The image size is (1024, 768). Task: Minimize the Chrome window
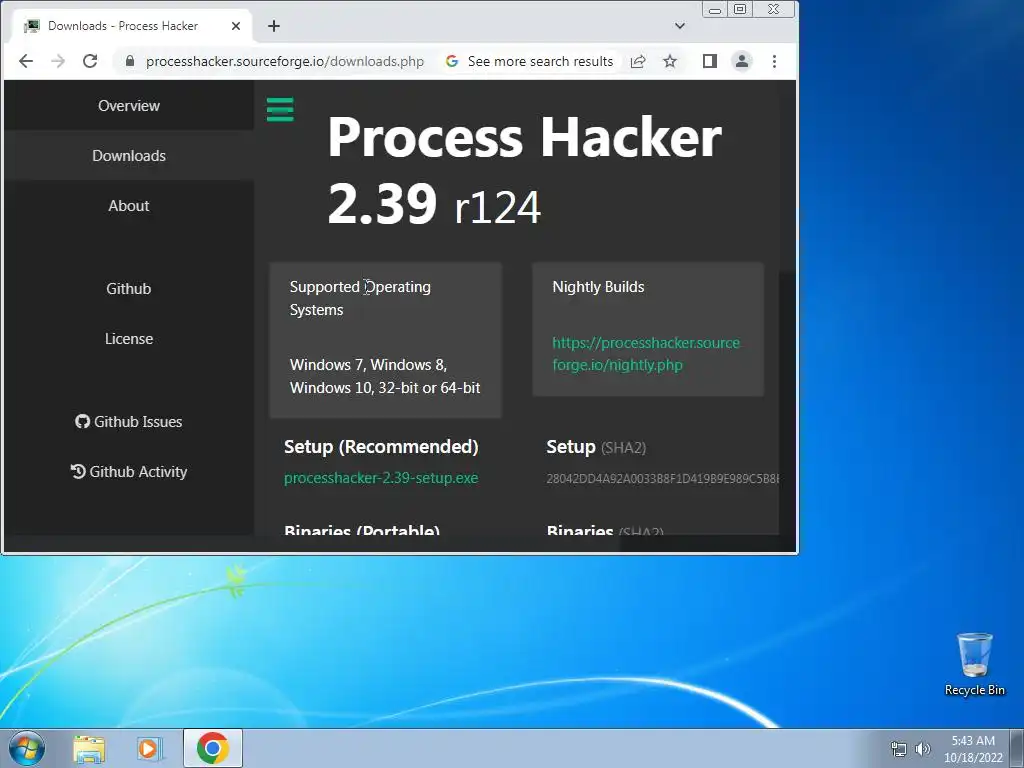click(715, 10)
